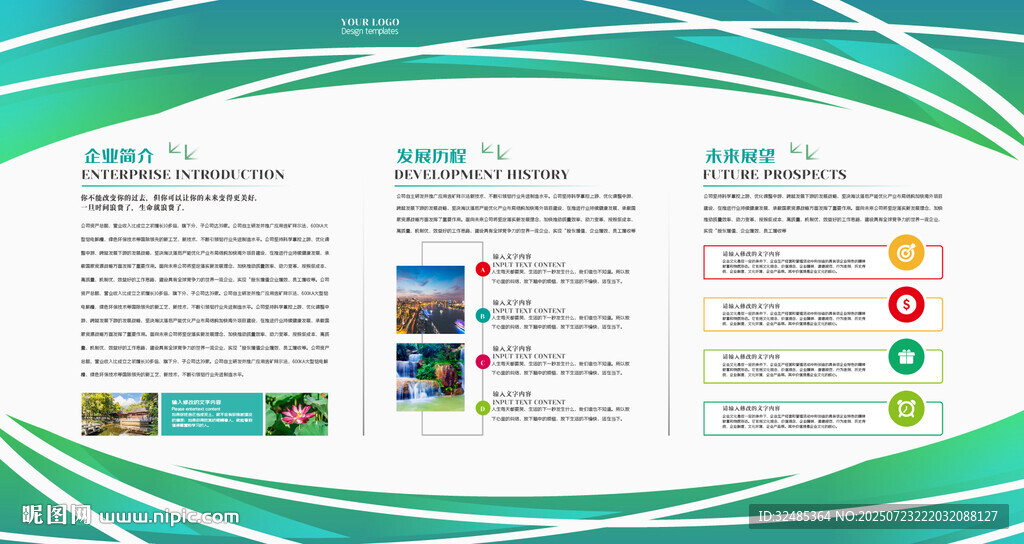The image size is (1024, 544).
Task: Click the heading 未来展望
Action: (x=740, y=156)
